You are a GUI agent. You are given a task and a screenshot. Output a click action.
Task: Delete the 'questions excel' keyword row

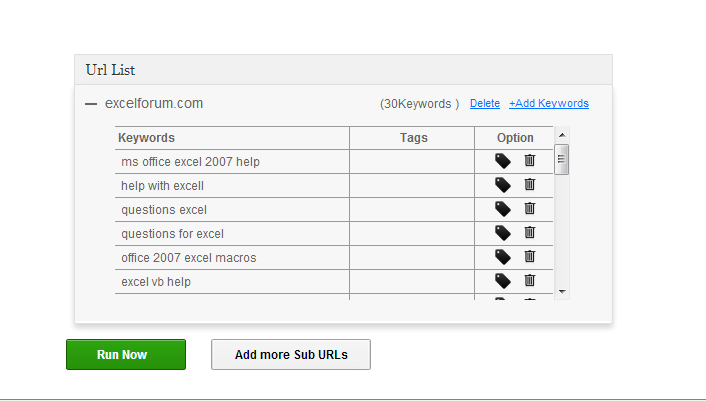[530, 208]
